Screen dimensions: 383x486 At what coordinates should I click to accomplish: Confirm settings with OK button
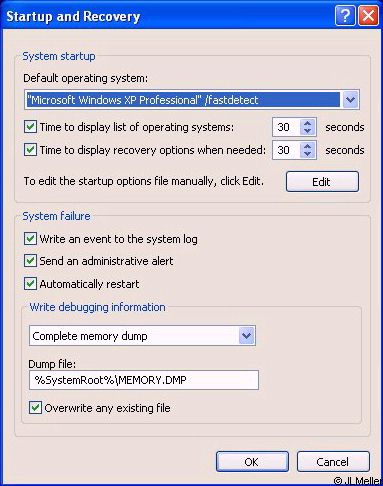click(x=252, y=462)
